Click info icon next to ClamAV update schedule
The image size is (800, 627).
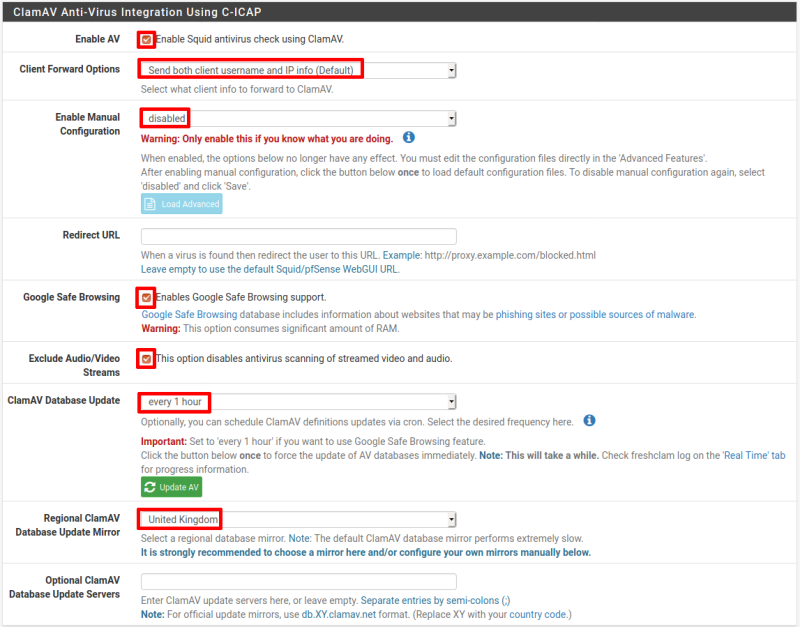589,420
